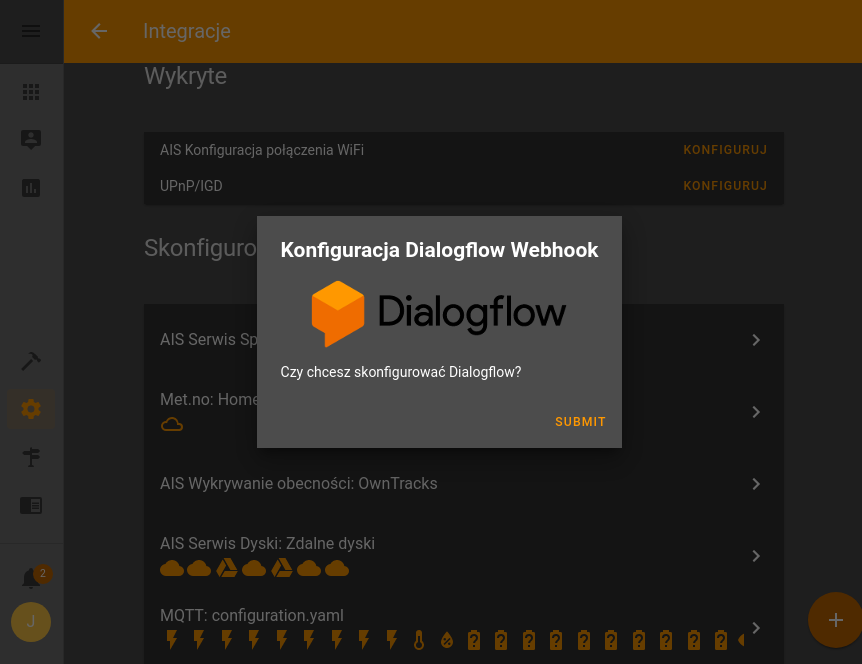This screenshot has width=862, height=664.
Task: Open the grid overview icon in the sidebar
Action: (31, 92)
